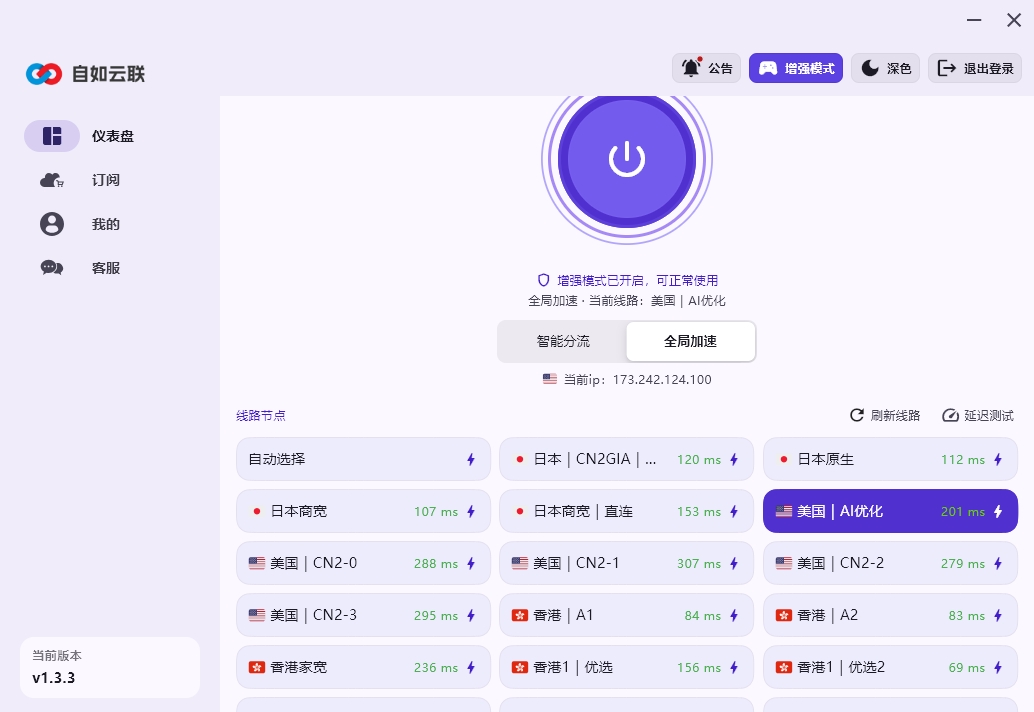Click the 当前版本 v1.3.3 card

[x=109, y=667]
